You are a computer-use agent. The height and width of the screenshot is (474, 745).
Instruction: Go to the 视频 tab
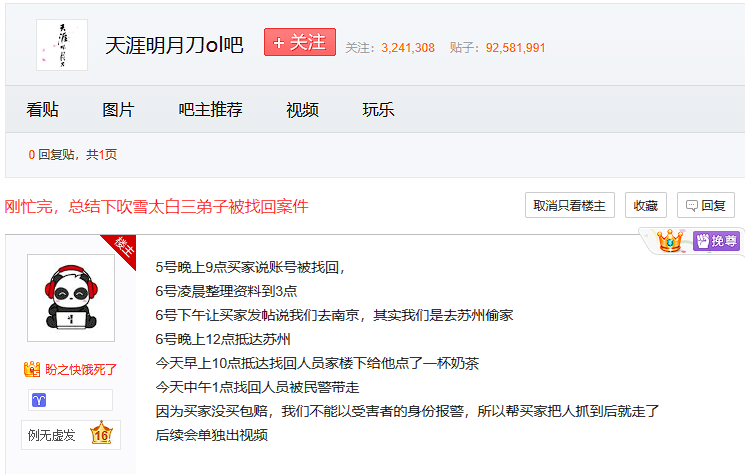tap(302, 110)
